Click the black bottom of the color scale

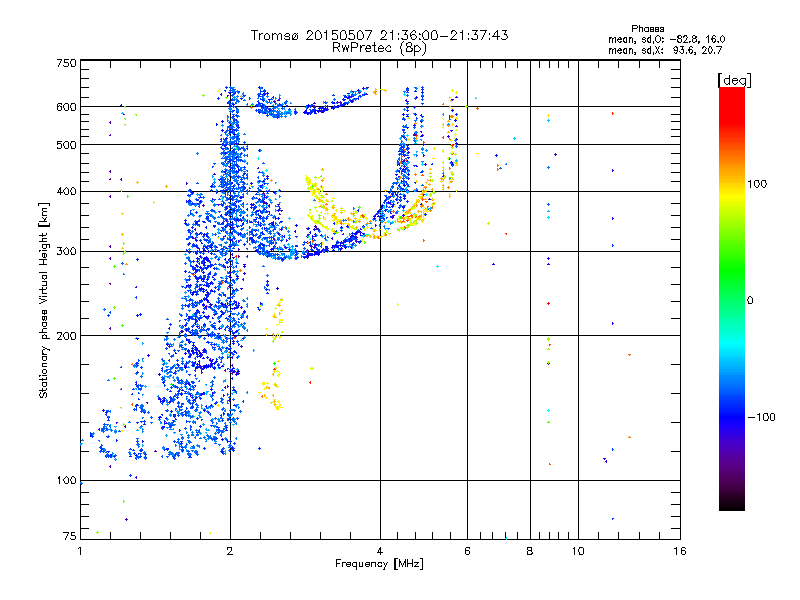pos(732,503)
